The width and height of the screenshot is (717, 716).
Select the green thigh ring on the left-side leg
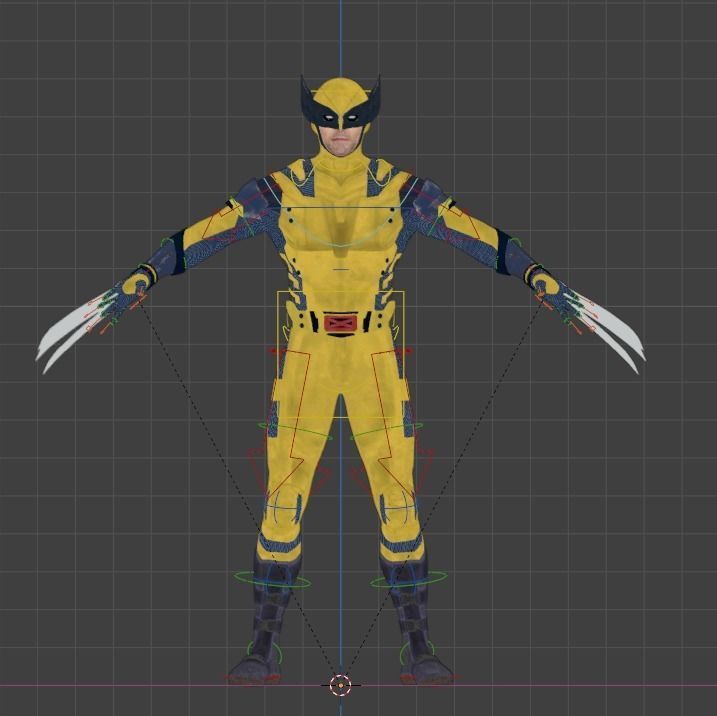point(295,431)
